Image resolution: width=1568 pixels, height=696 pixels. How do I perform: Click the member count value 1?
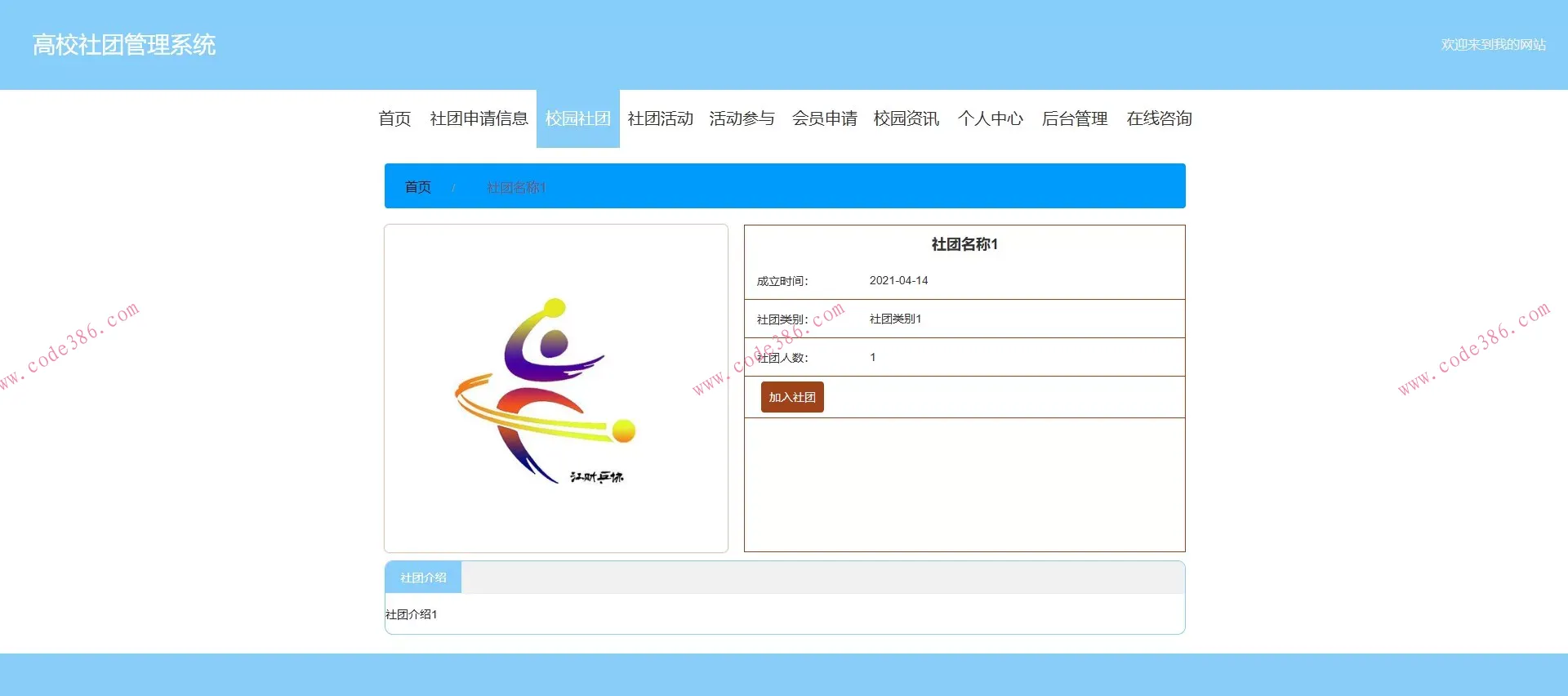[872, 357]
